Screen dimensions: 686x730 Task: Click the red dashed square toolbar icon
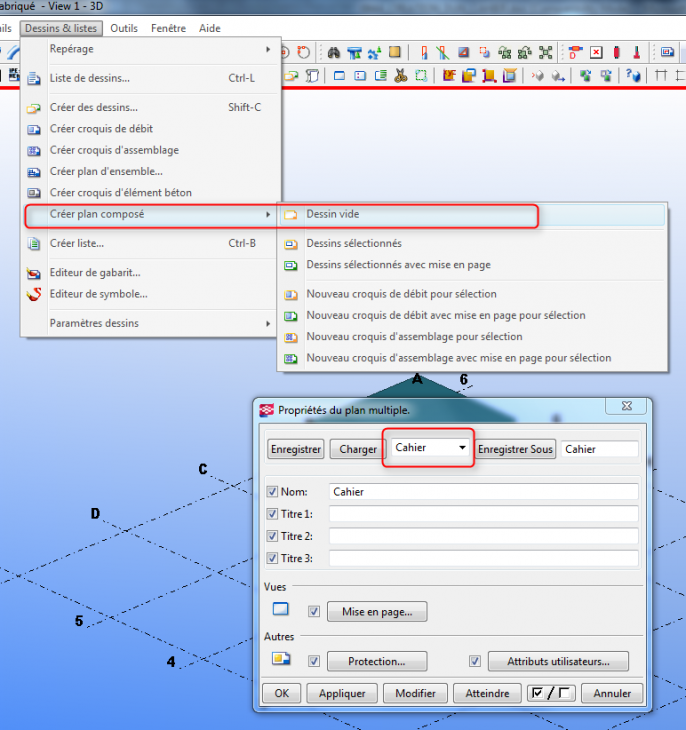pyautogui.click(x=484, y=52)
